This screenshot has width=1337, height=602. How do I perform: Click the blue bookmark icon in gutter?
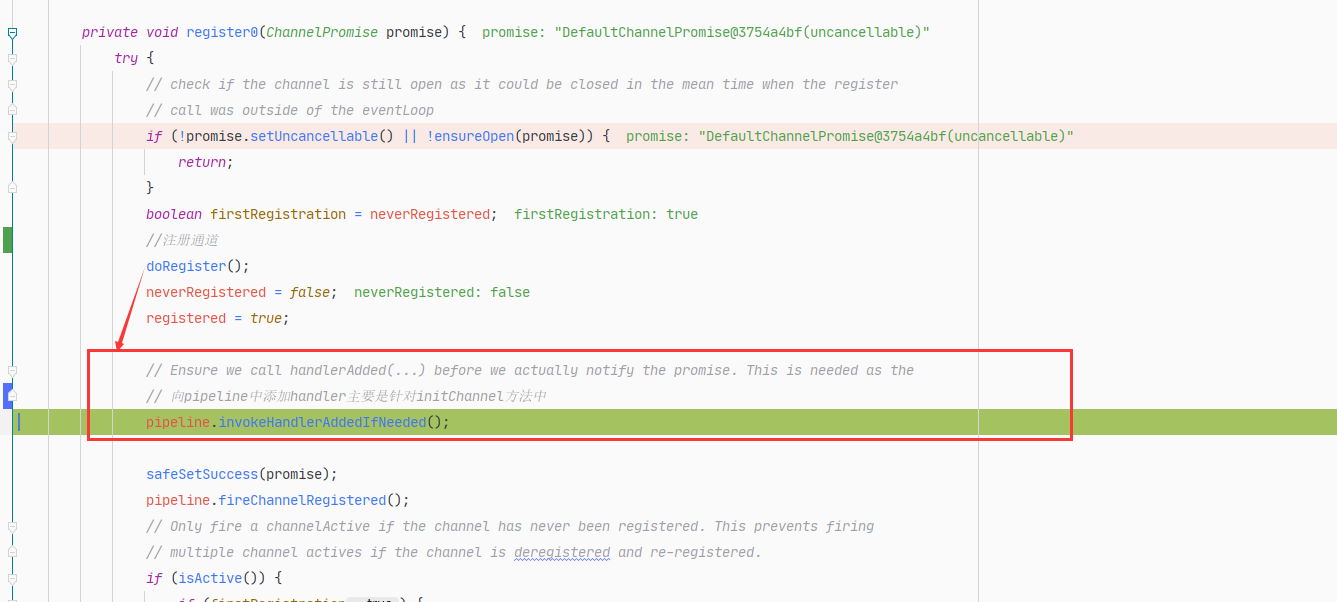pos(7,396)
